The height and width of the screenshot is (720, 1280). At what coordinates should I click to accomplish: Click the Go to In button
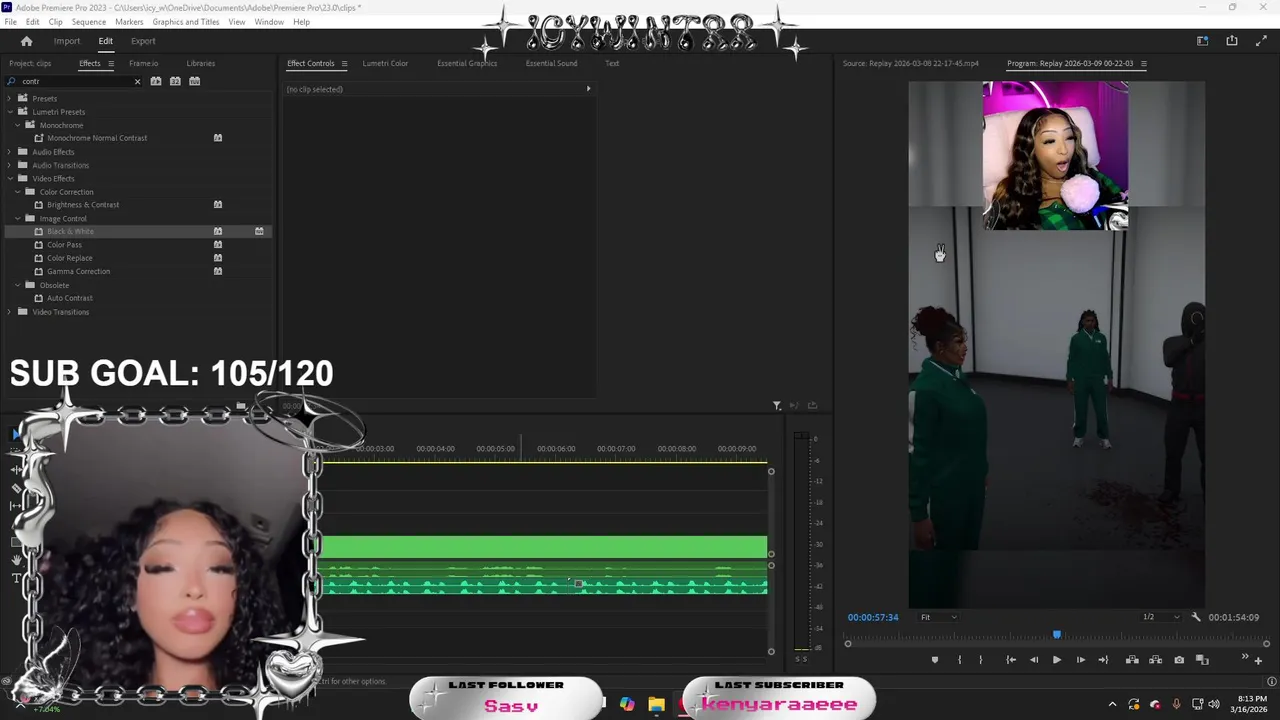click(x=1010, y=660)
